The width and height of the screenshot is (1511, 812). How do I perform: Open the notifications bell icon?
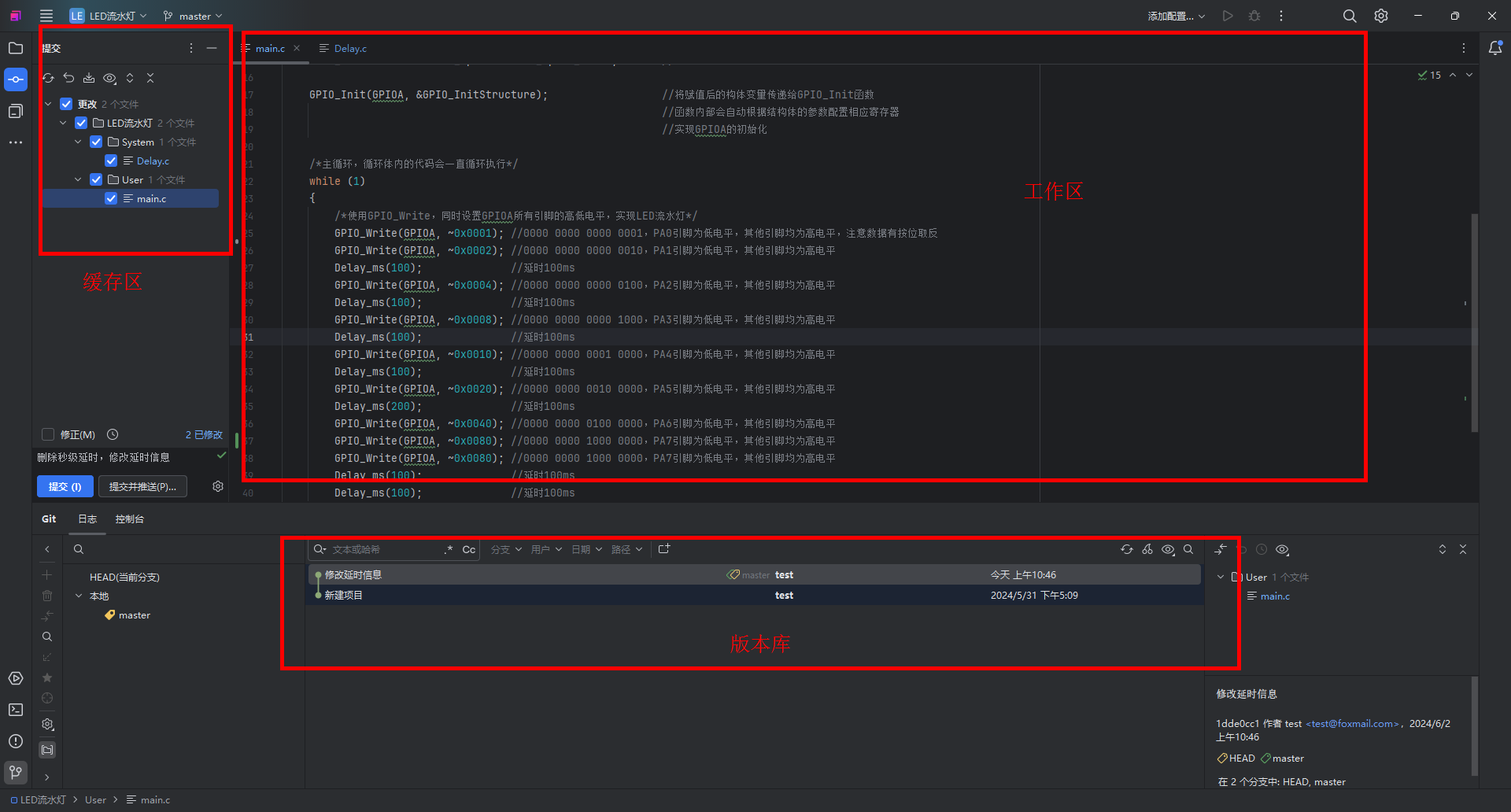tap(1495, 48)
